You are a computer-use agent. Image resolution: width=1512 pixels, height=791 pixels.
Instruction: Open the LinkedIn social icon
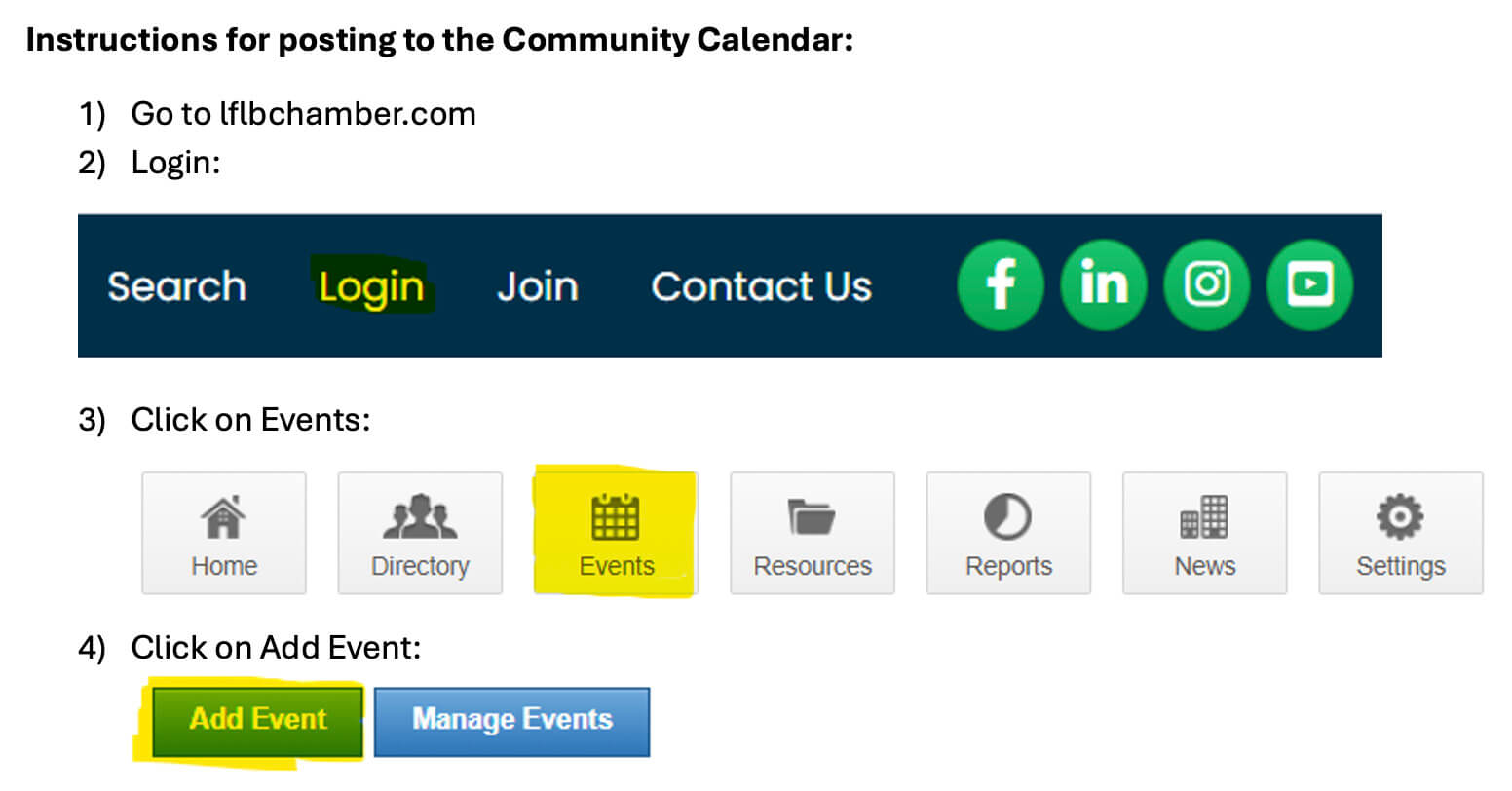1104,284
